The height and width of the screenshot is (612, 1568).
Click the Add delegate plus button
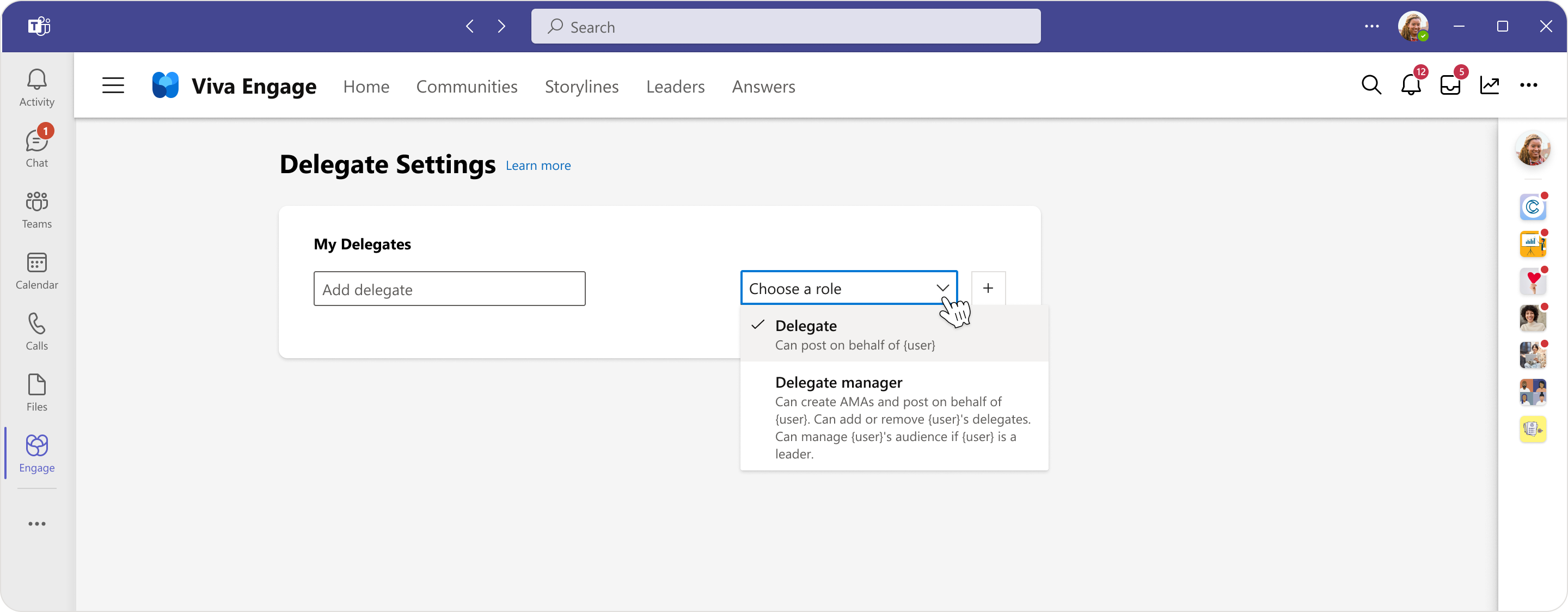[x=989, y=288]
